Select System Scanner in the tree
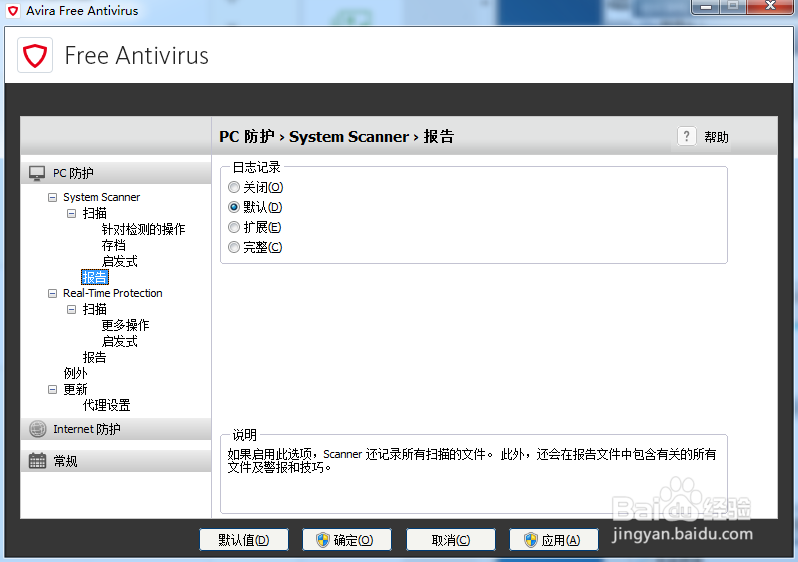Screen dimensions: 798x562 pyautogui.click(x=101, y=198)
